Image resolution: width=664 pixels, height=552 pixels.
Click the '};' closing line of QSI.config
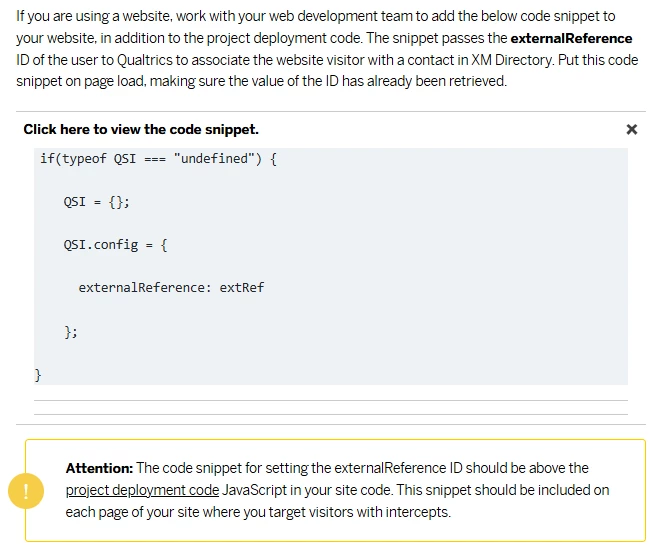(71, 332)
